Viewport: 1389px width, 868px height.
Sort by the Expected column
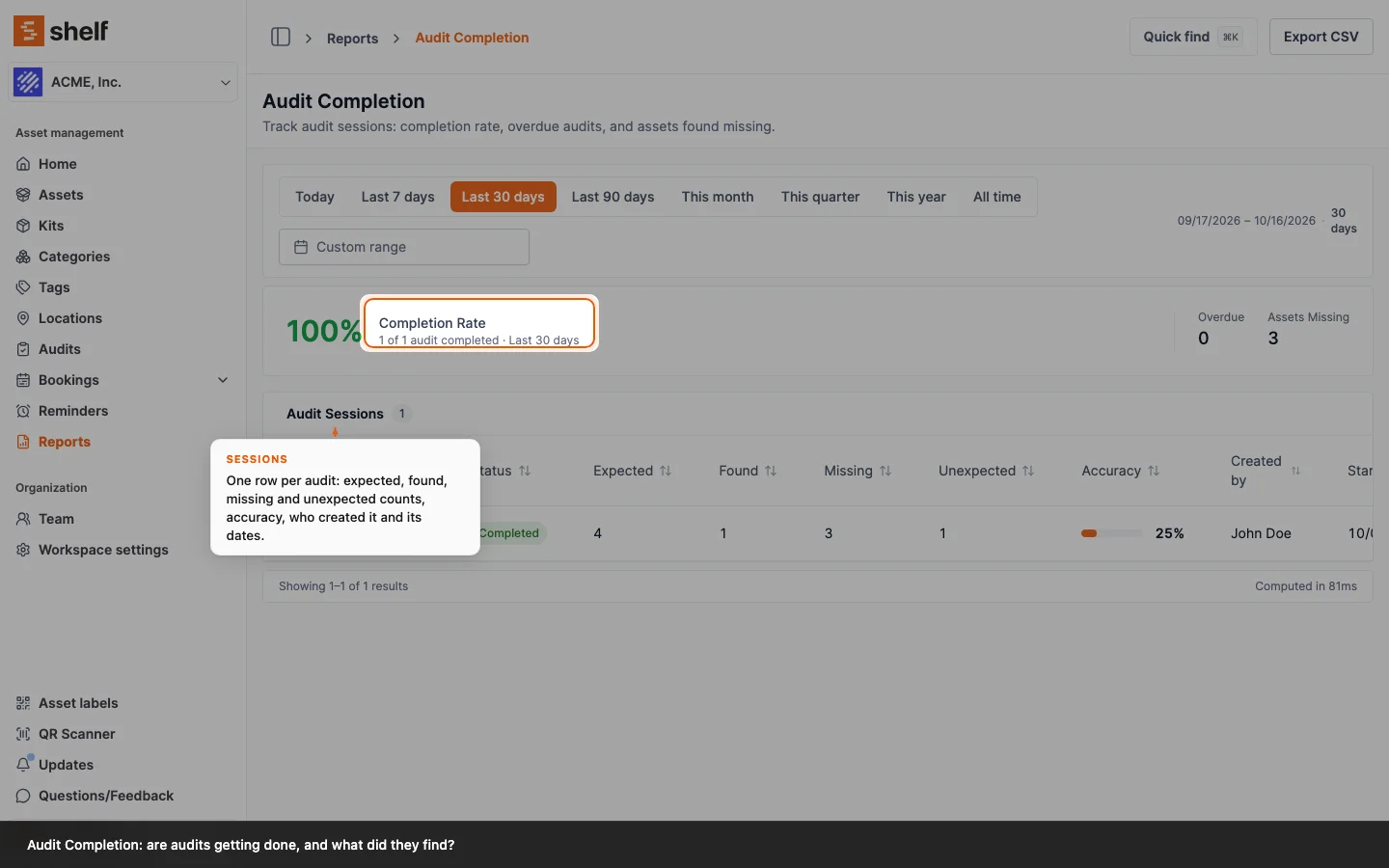tap(633, 471)
